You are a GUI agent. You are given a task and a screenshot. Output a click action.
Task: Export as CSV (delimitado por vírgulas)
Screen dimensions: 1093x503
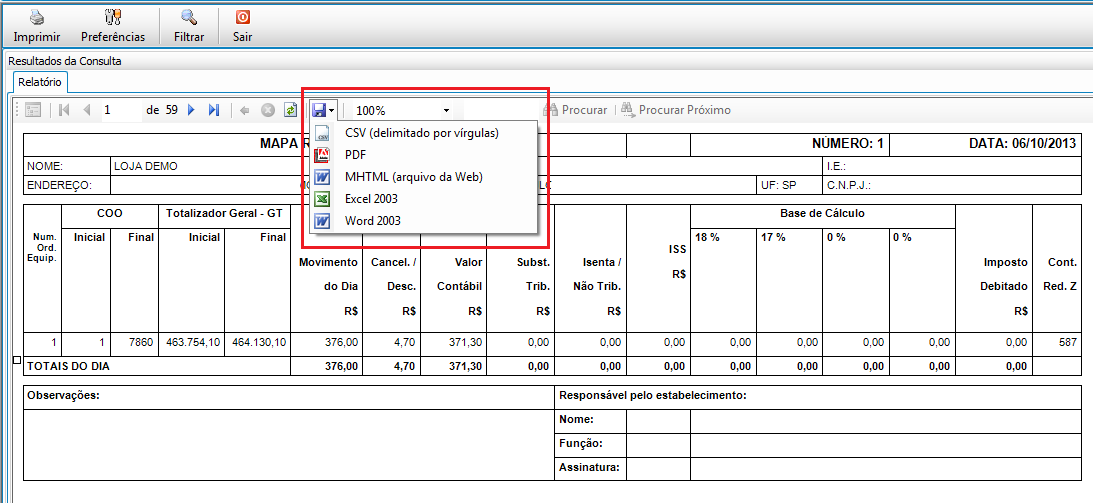point(422,132)
